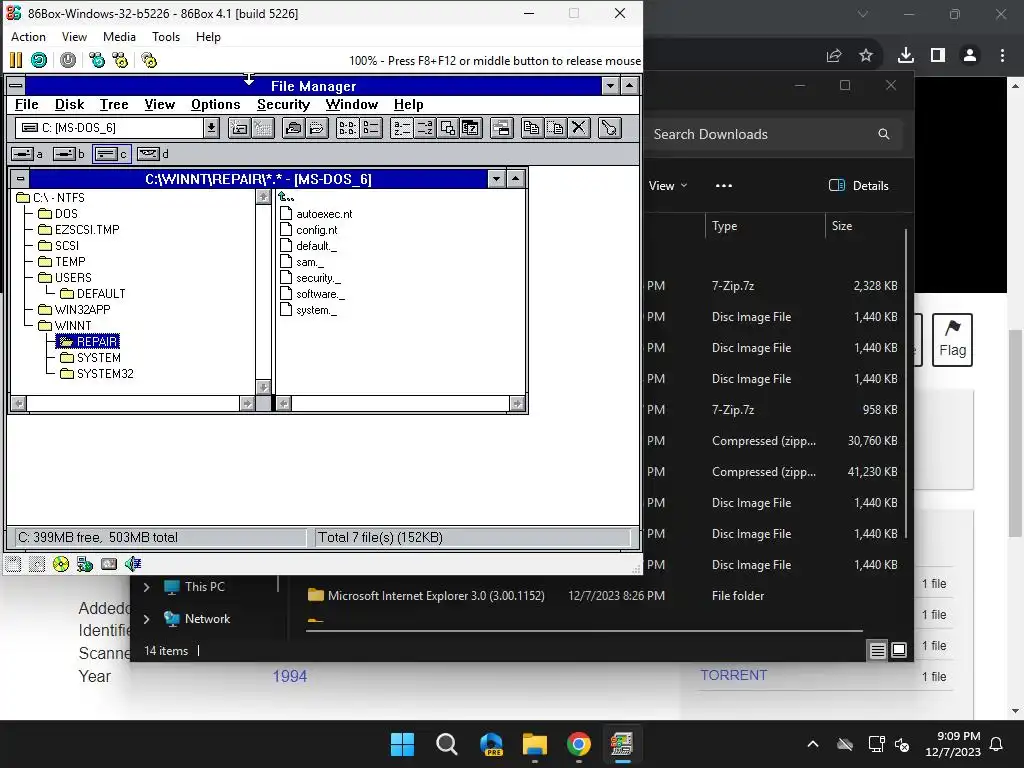
Task: Open the Tools menu in 86Box
Action: pos(166,37)
